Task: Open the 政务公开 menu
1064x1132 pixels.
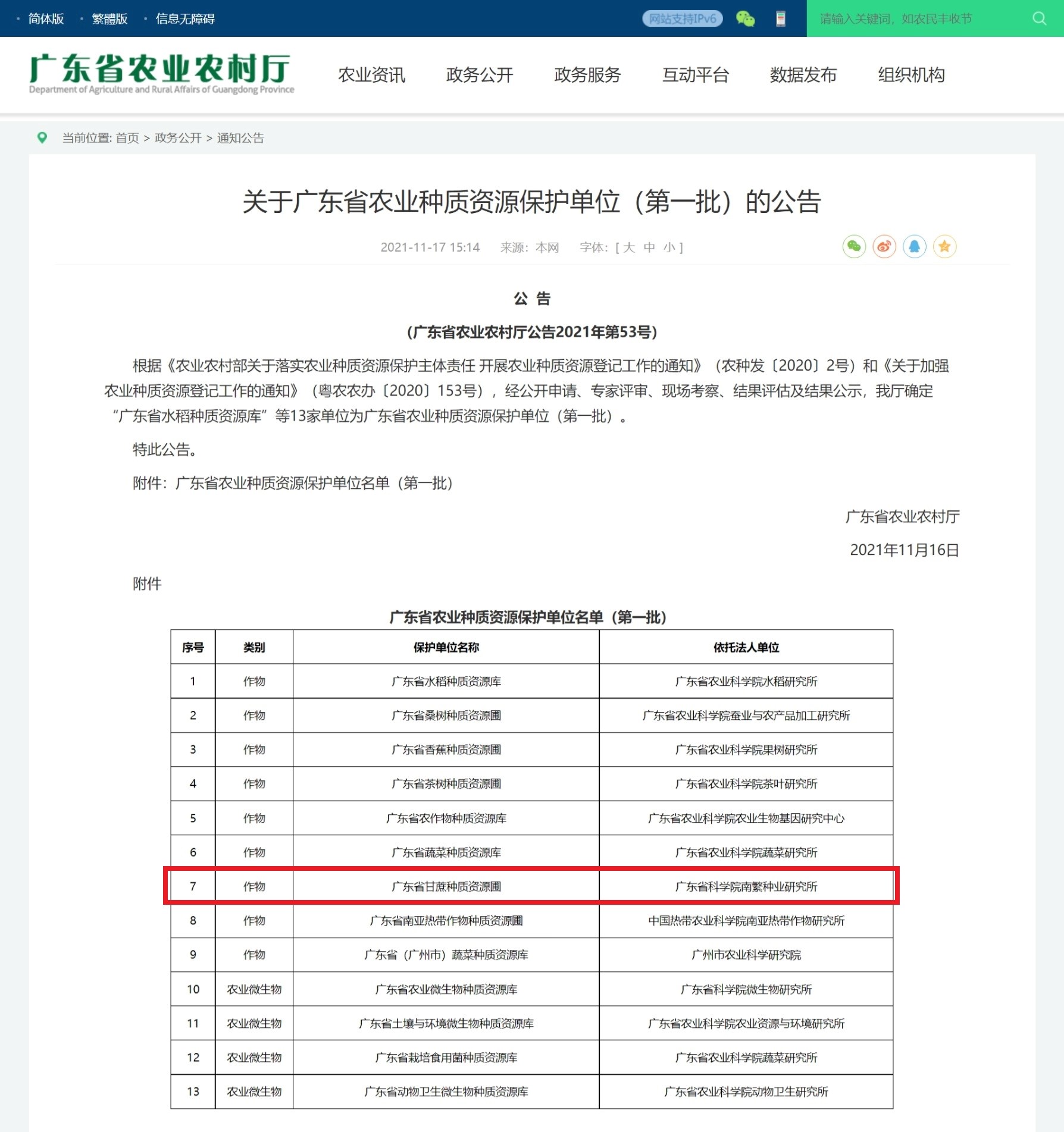Action: coord(480,74)
